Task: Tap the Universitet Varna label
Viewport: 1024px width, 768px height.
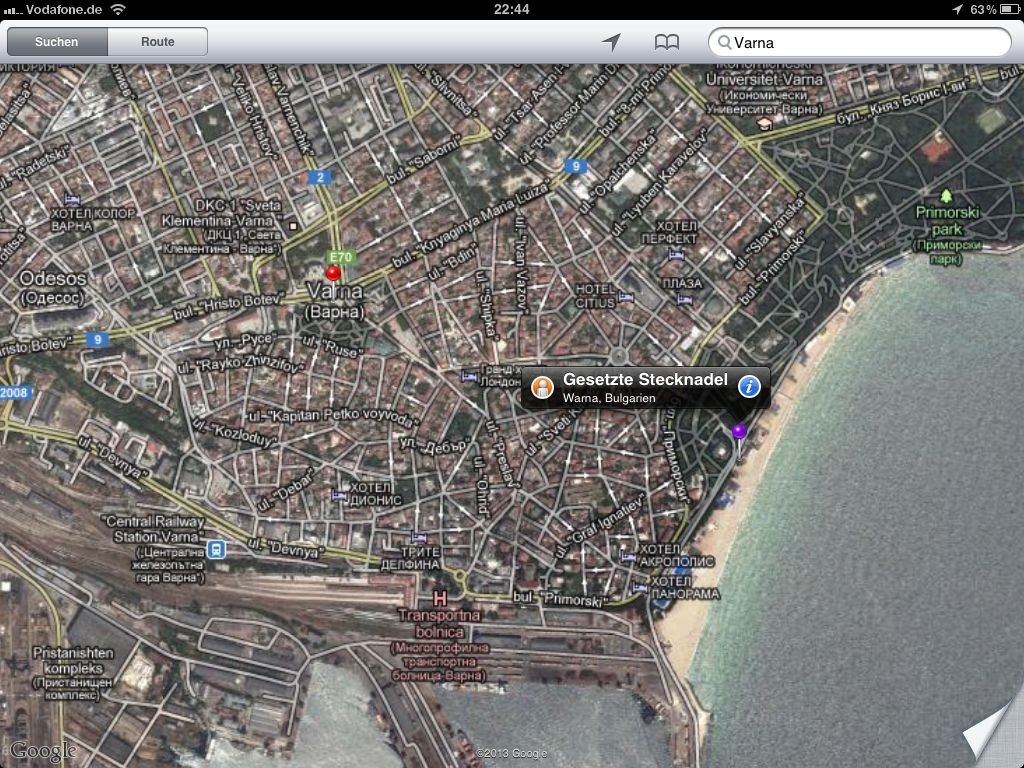Action: tap(764, 90)
